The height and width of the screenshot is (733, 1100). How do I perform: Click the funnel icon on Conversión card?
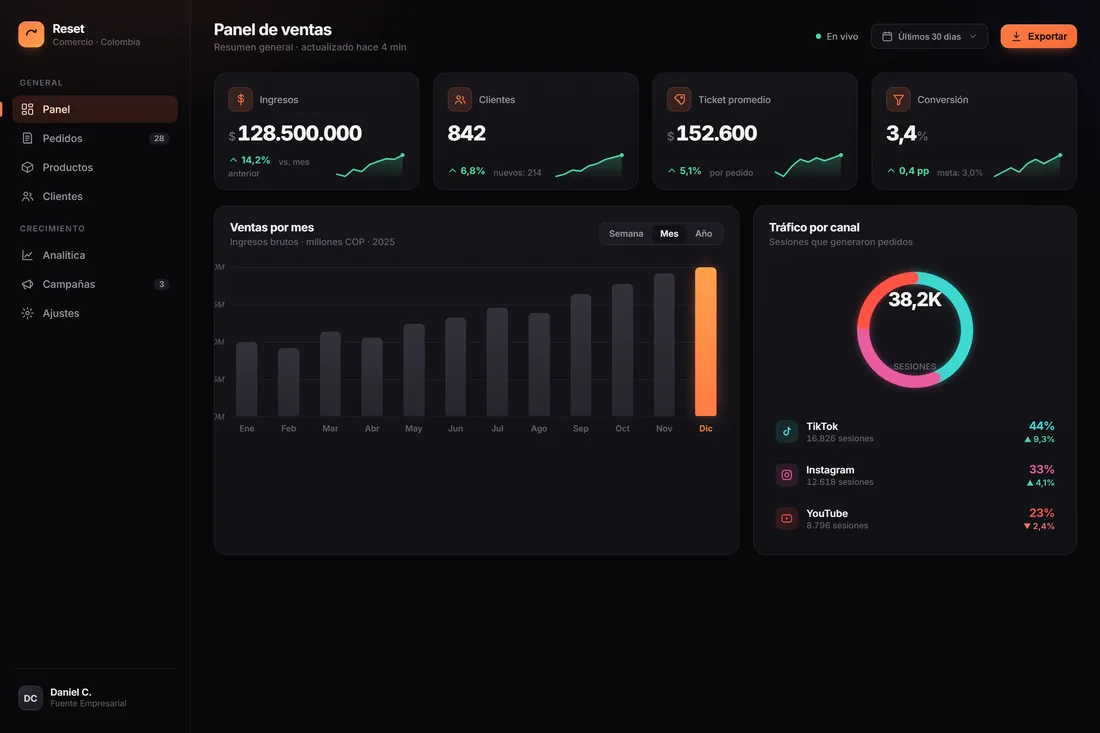pos(898,100)
